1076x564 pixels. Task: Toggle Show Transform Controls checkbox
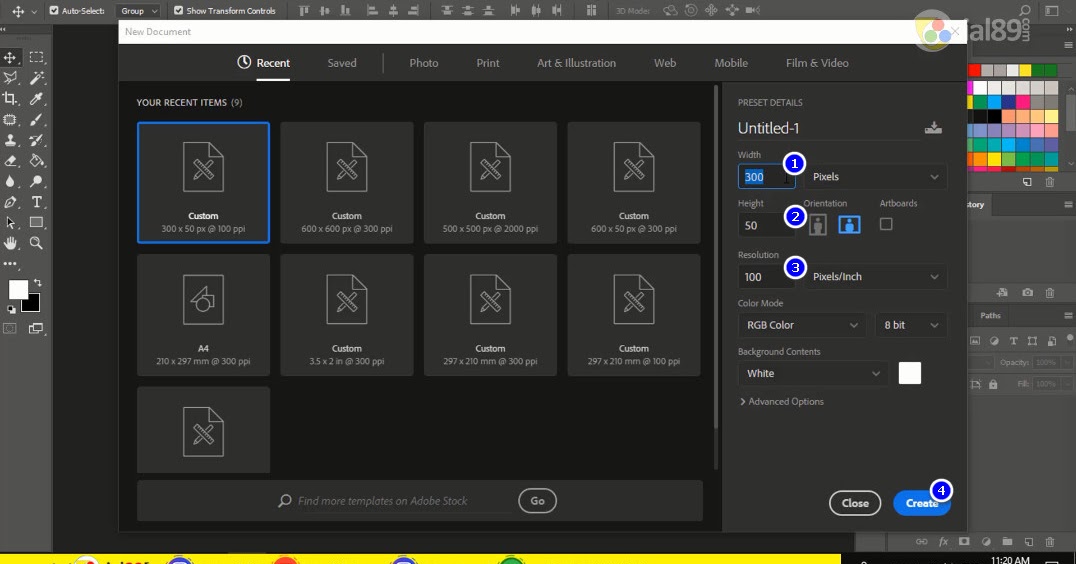pos(178,10)
